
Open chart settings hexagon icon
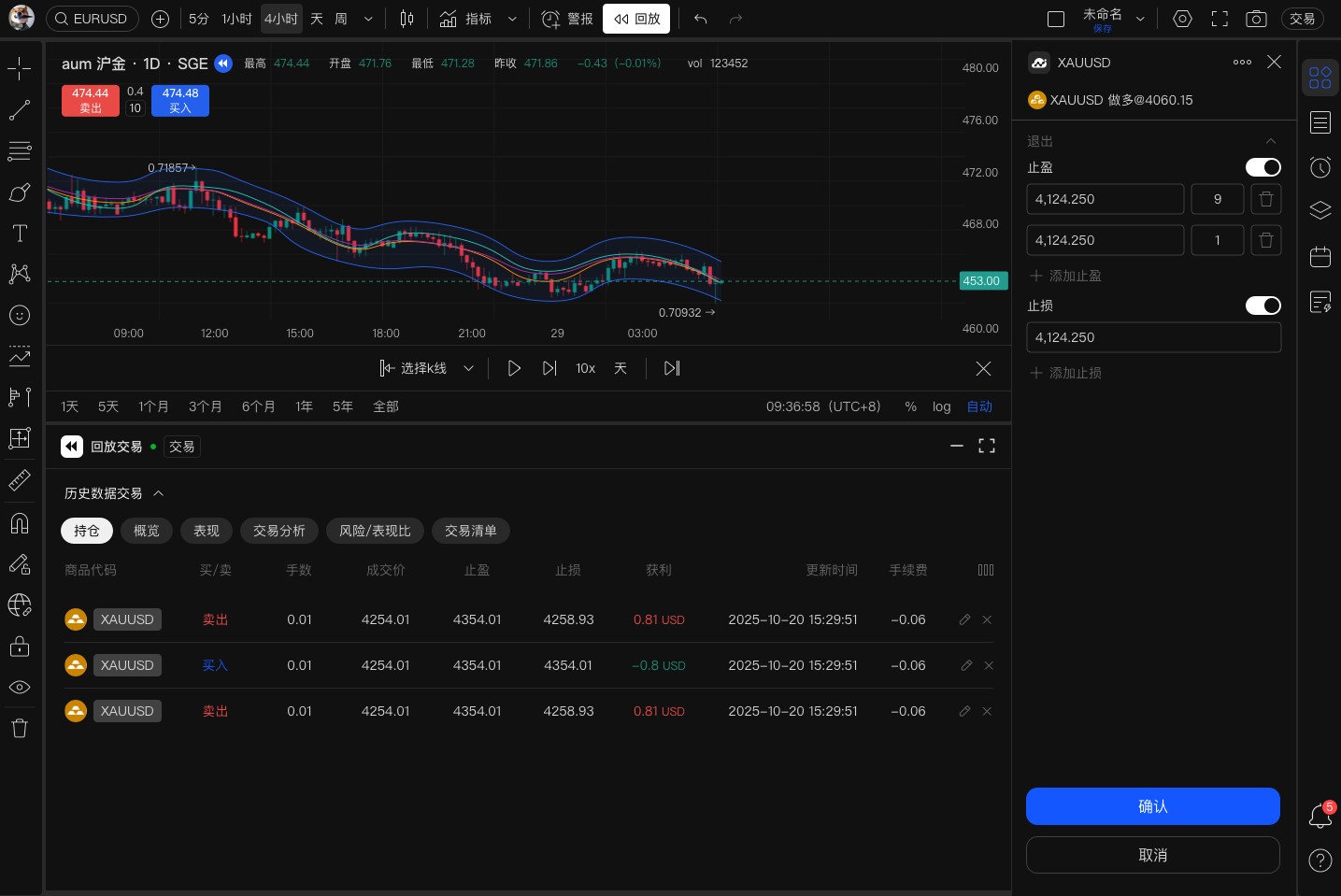1182,19
